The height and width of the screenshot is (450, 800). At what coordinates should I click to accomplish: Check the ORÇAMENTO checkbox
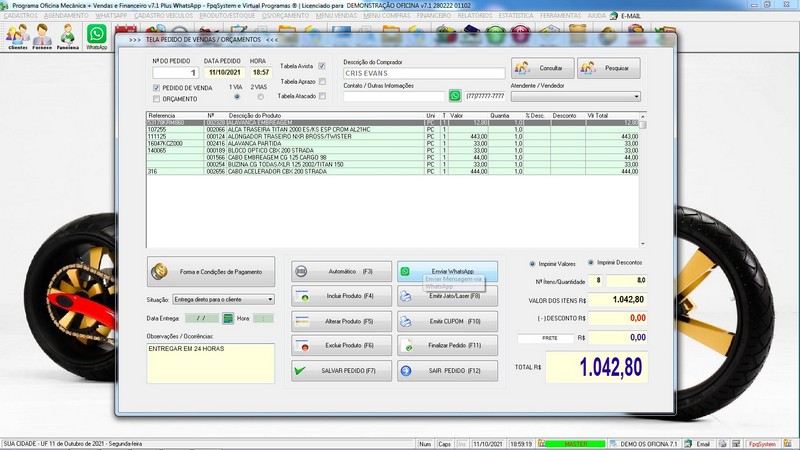click(x=156, y=99)
